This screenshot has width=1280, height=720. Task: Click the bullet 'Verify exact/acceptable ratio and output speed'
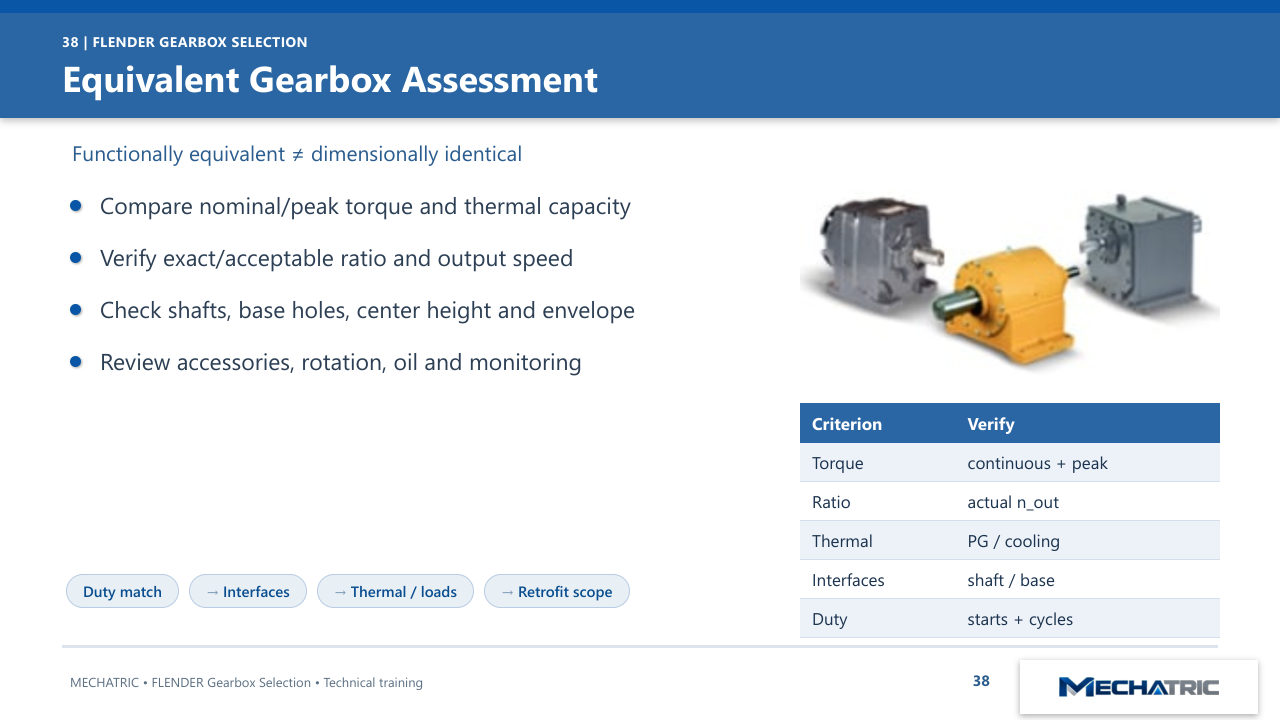click(336, 259)
